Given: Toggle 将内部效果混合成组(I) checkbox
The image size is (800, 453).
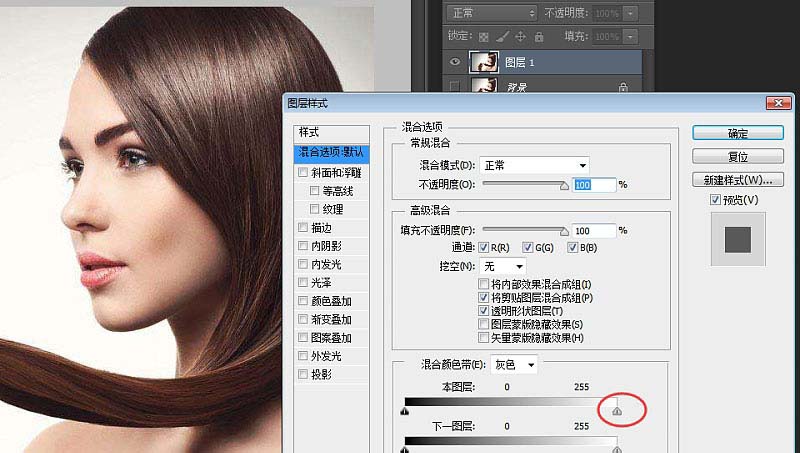Looking at the screenshot, I should point(484,284).
